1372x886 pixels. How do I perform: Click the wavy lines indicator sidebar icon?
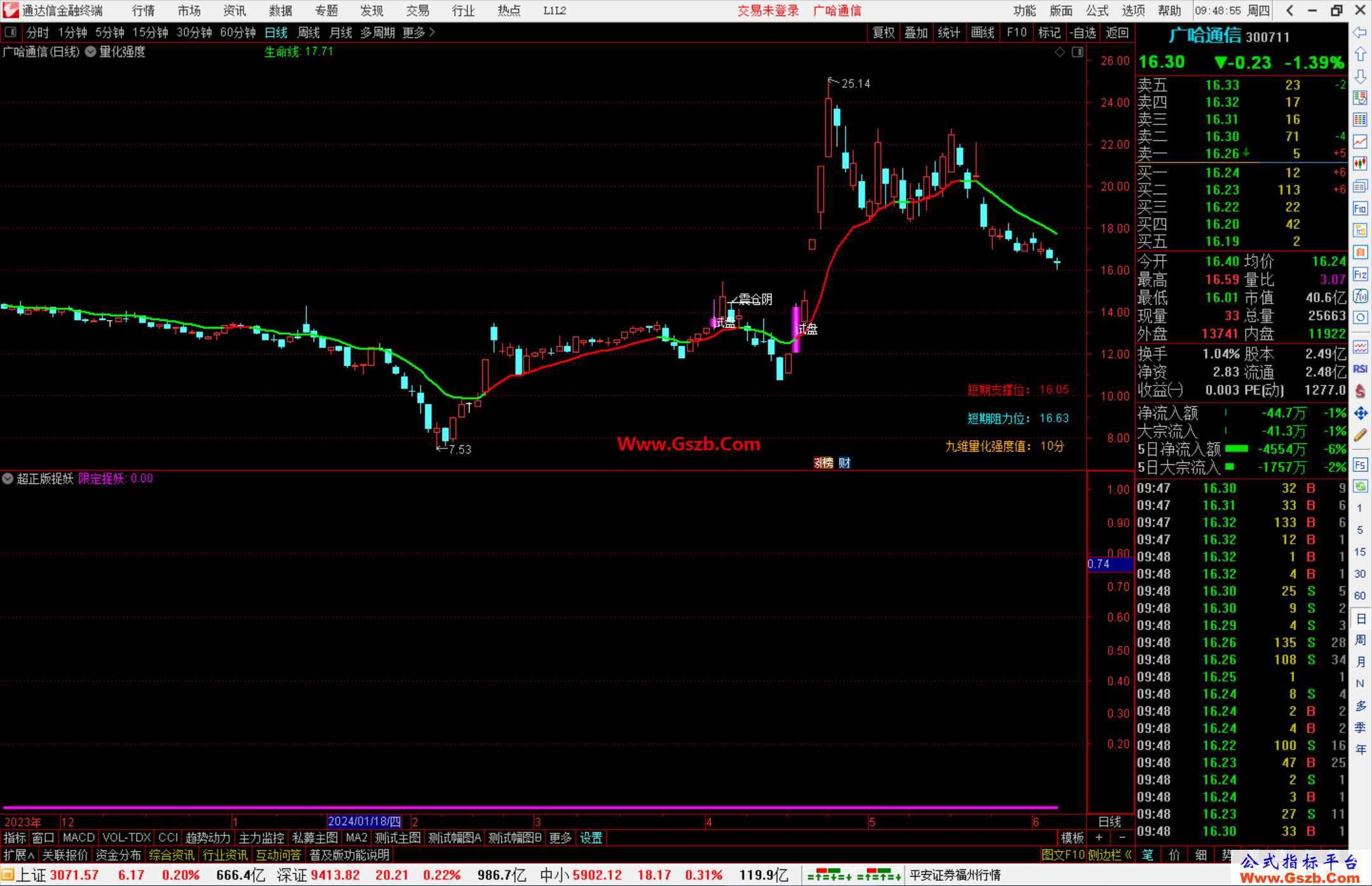tap(1360, 347)
